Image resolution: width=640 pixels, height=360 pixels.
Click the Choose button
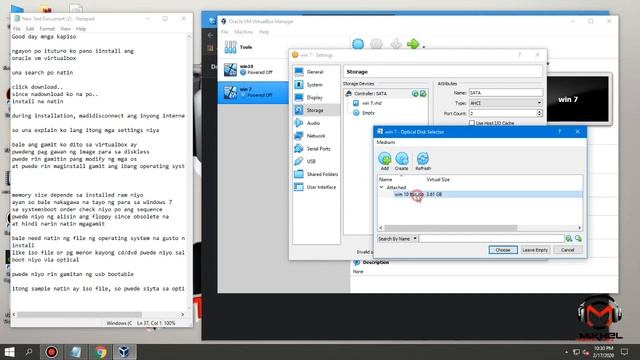503,250
